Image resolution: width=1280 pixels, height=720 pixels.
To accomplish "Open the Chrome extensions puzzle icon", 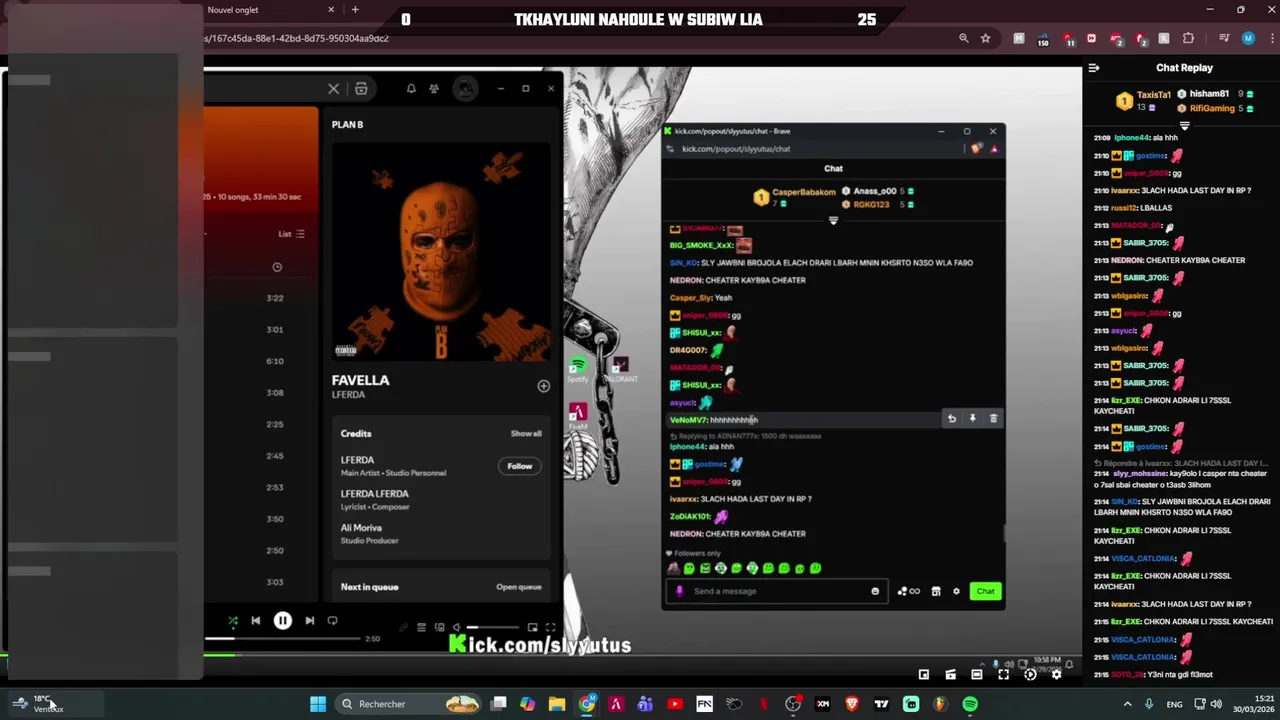I will point(1189,38).
